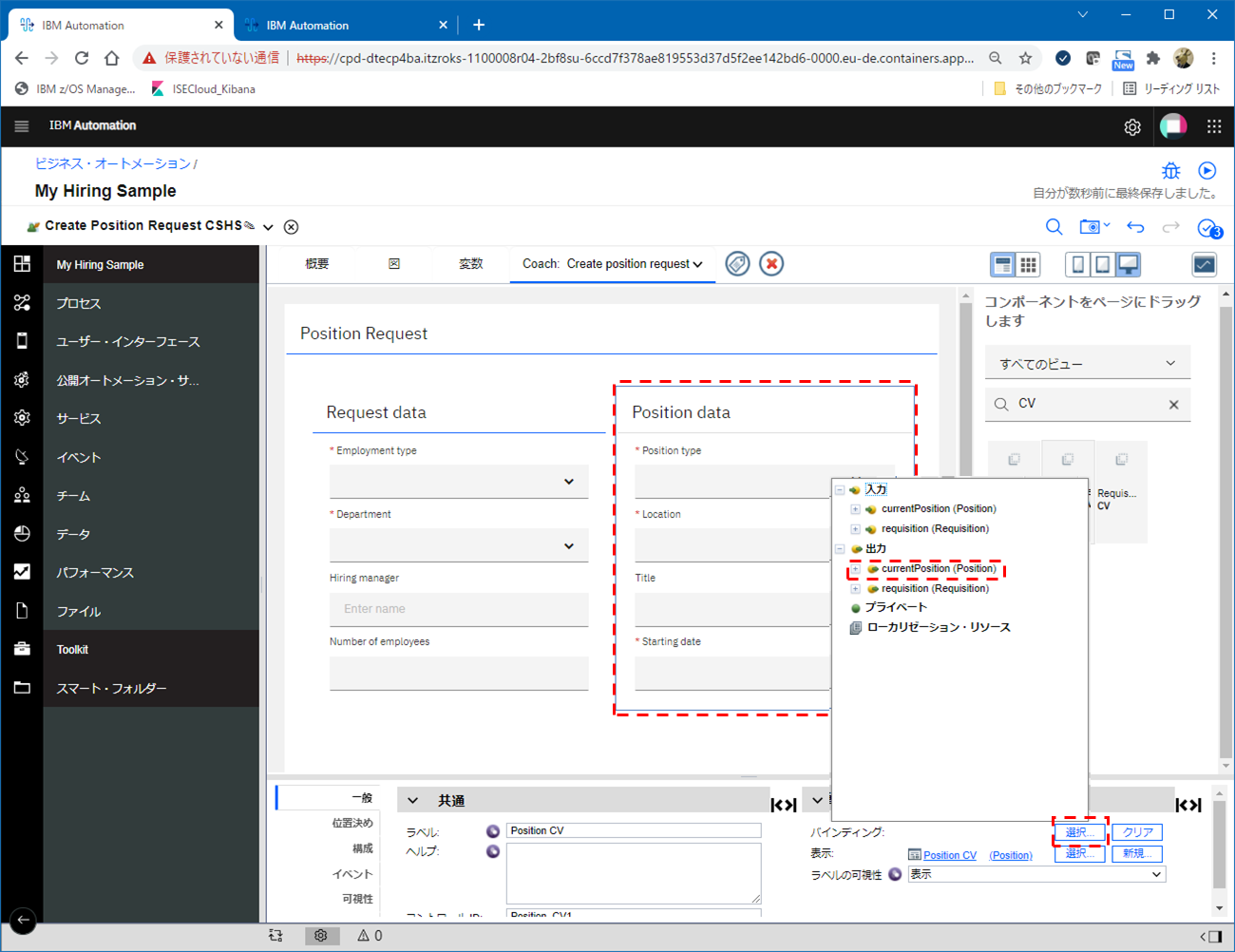Open the preview chart icon above palette
The width and height of the screenshot is (1235, 952).
(x=1205, y=265)
